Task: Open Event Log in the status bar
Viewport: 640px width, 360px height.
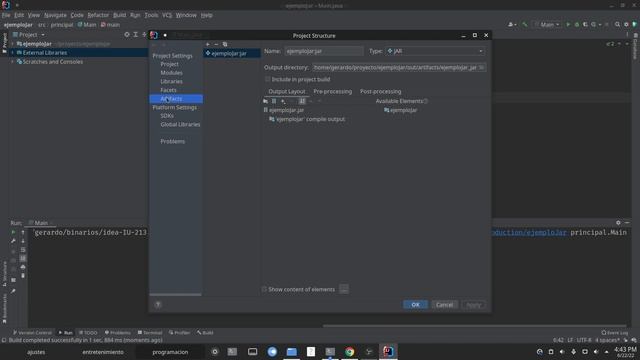Action: (x=615, y=333)
